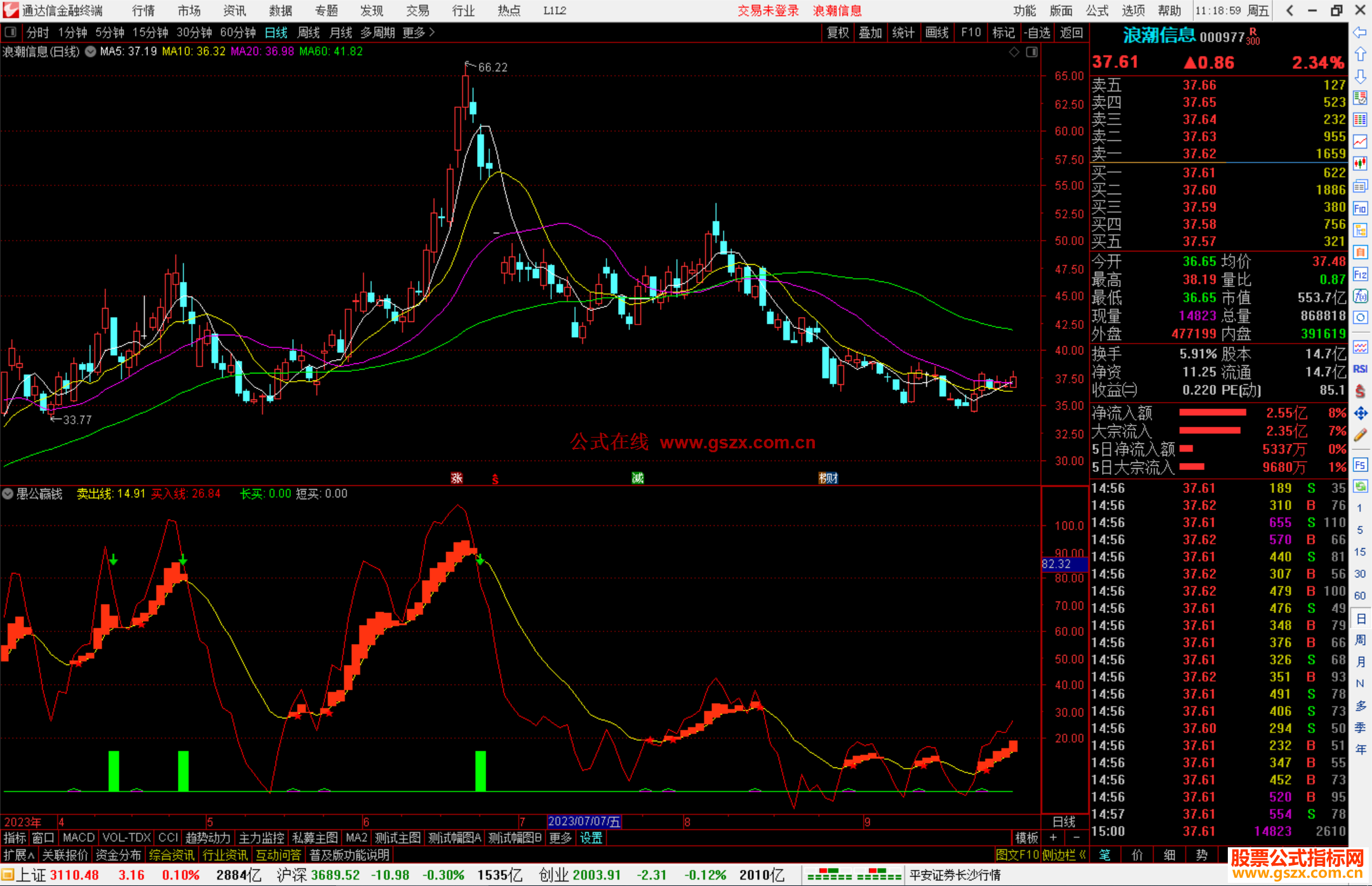This screenshot has height=886, width=1372.
Task: Click the minus zoom-out button beside 模板
Action: pos(1076,838)
